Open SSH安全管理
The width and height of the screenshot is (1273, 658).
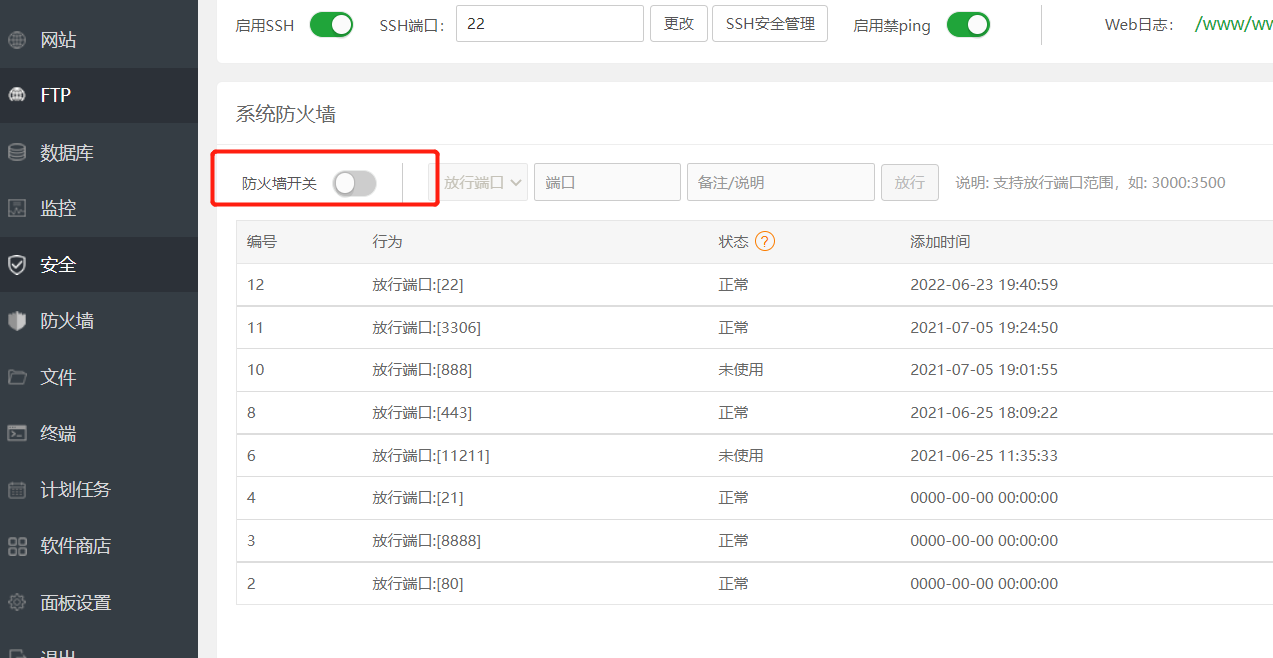[x=770, y=24]
